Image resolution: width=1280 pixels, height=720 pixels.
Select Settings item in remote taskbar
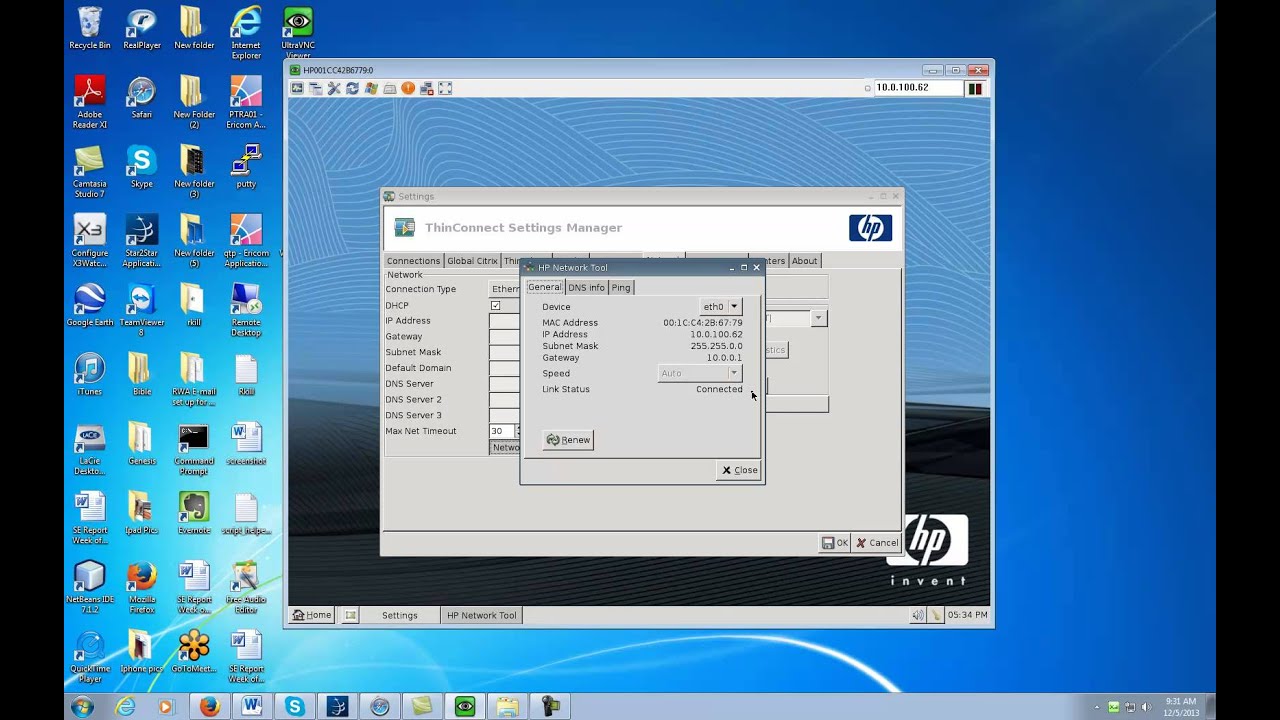[x=400, y=615]
